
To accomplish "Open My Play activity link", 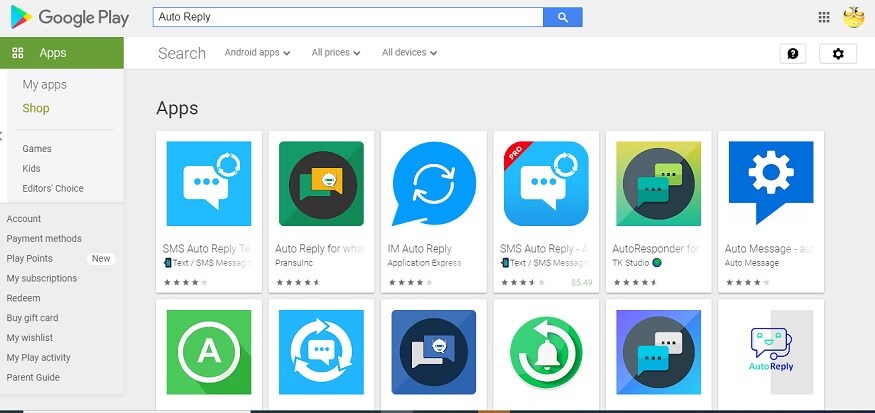I will pos(39,358).
